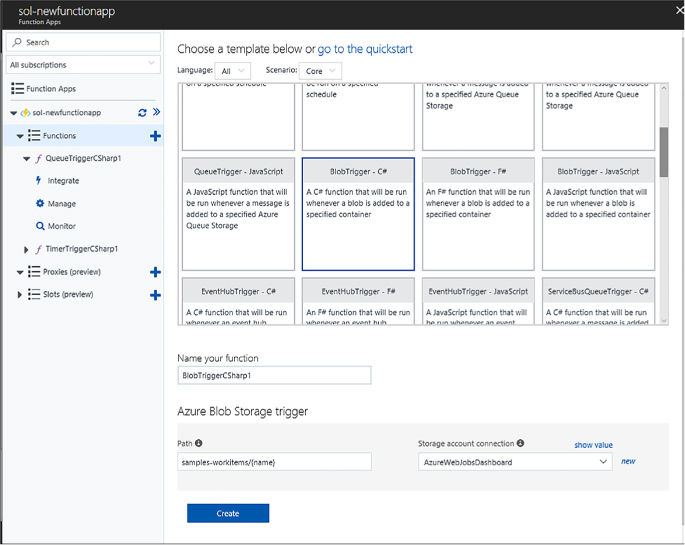Open the QueueTriggerCSharp1 function

coord(83,158)
